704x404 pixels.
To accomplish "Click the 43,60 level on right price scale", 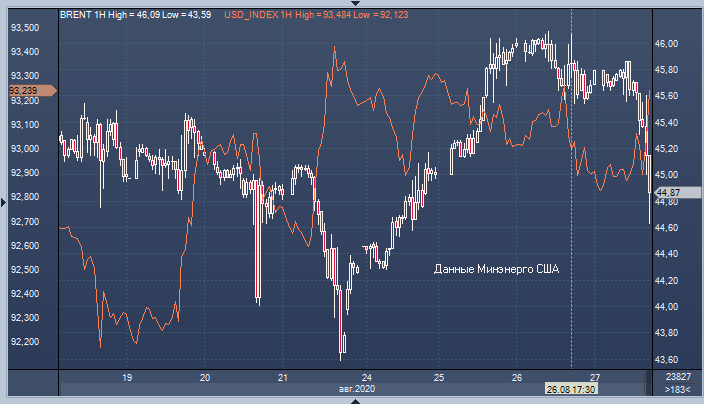I will coord(666,359).
